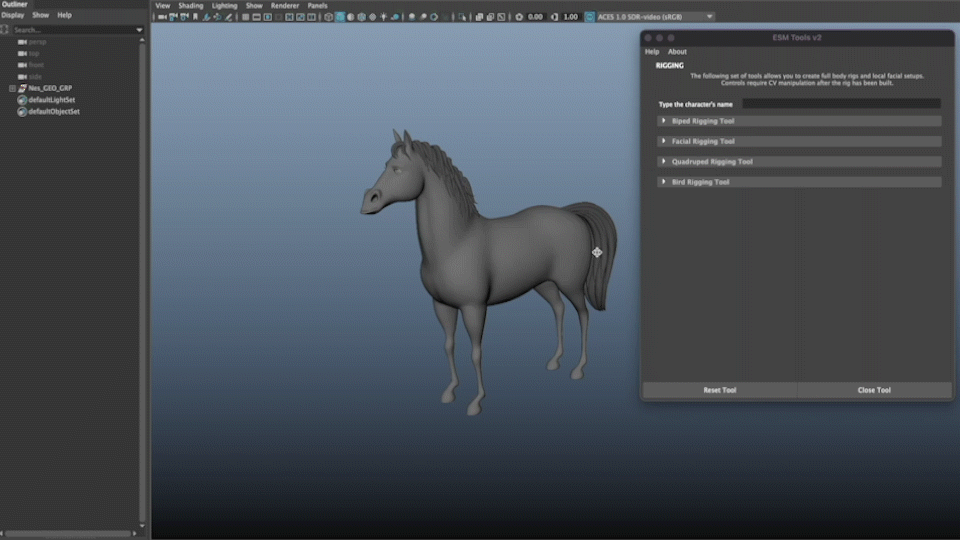Expand the Facial Rigging Tool section

point(799,141)
